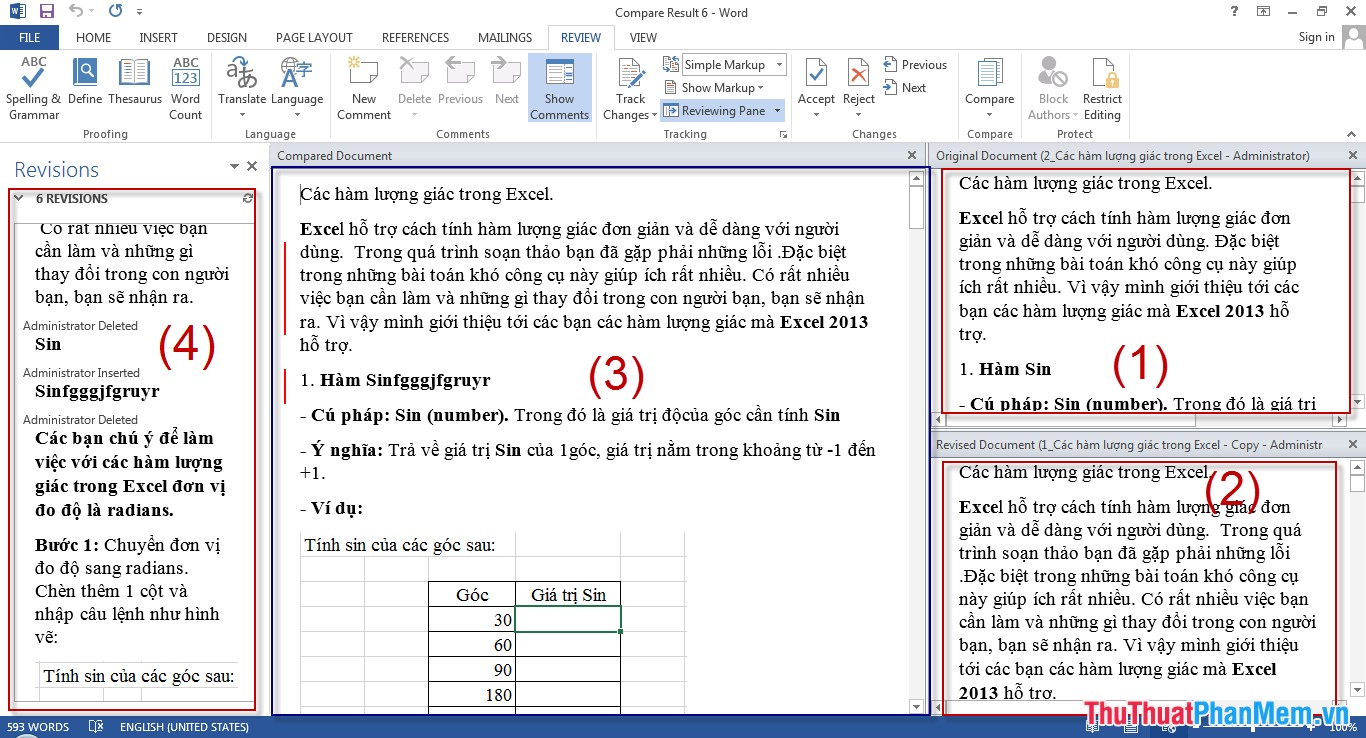Open Spelling & Grammar check
The height and width of the screenshot is (738, 1366).
coord(33,88)
